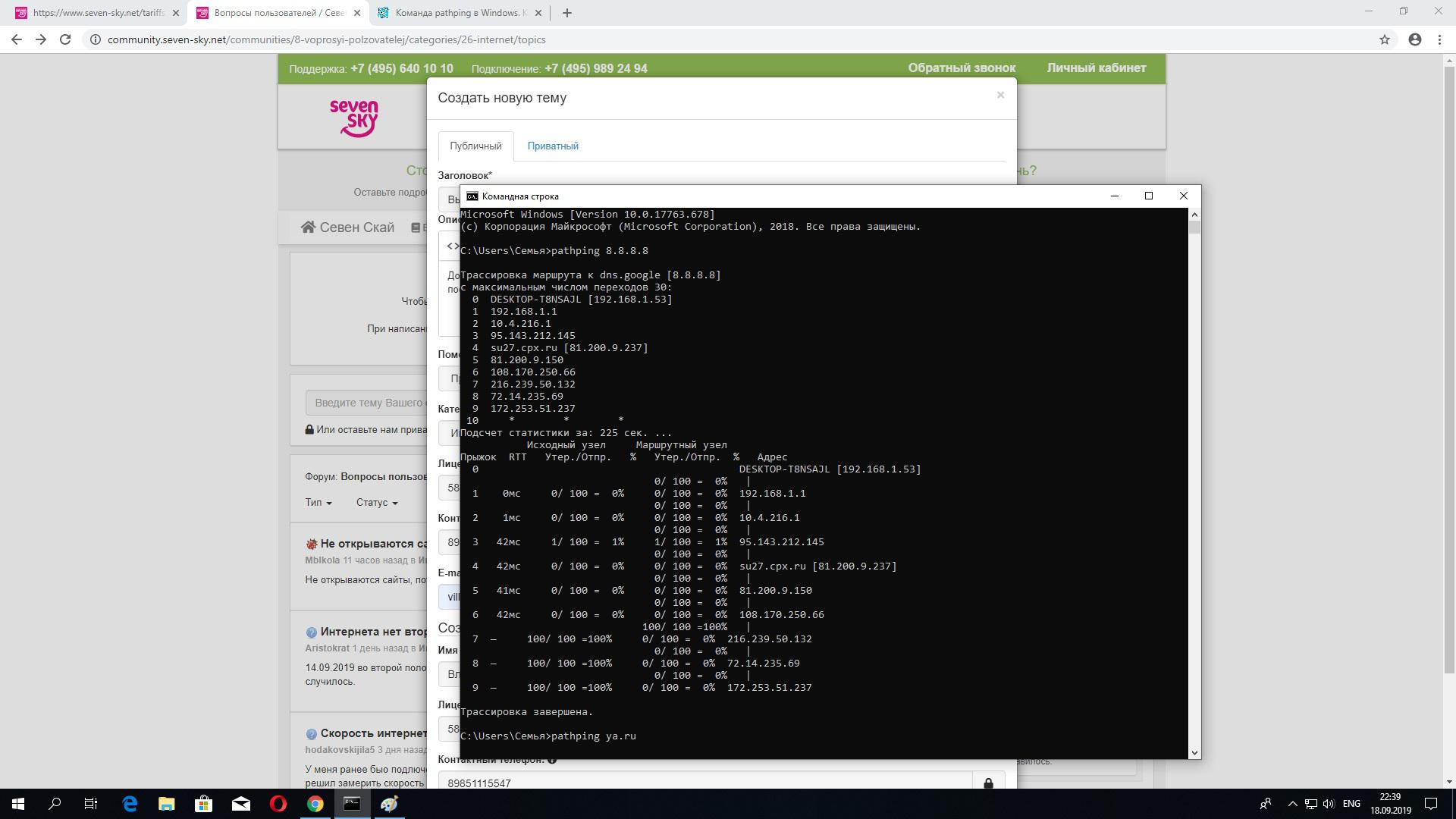The width and height of the screenshot is (1456, 819).
Task: Click the Севен Скай home breadcrumb
Action: 348,227
